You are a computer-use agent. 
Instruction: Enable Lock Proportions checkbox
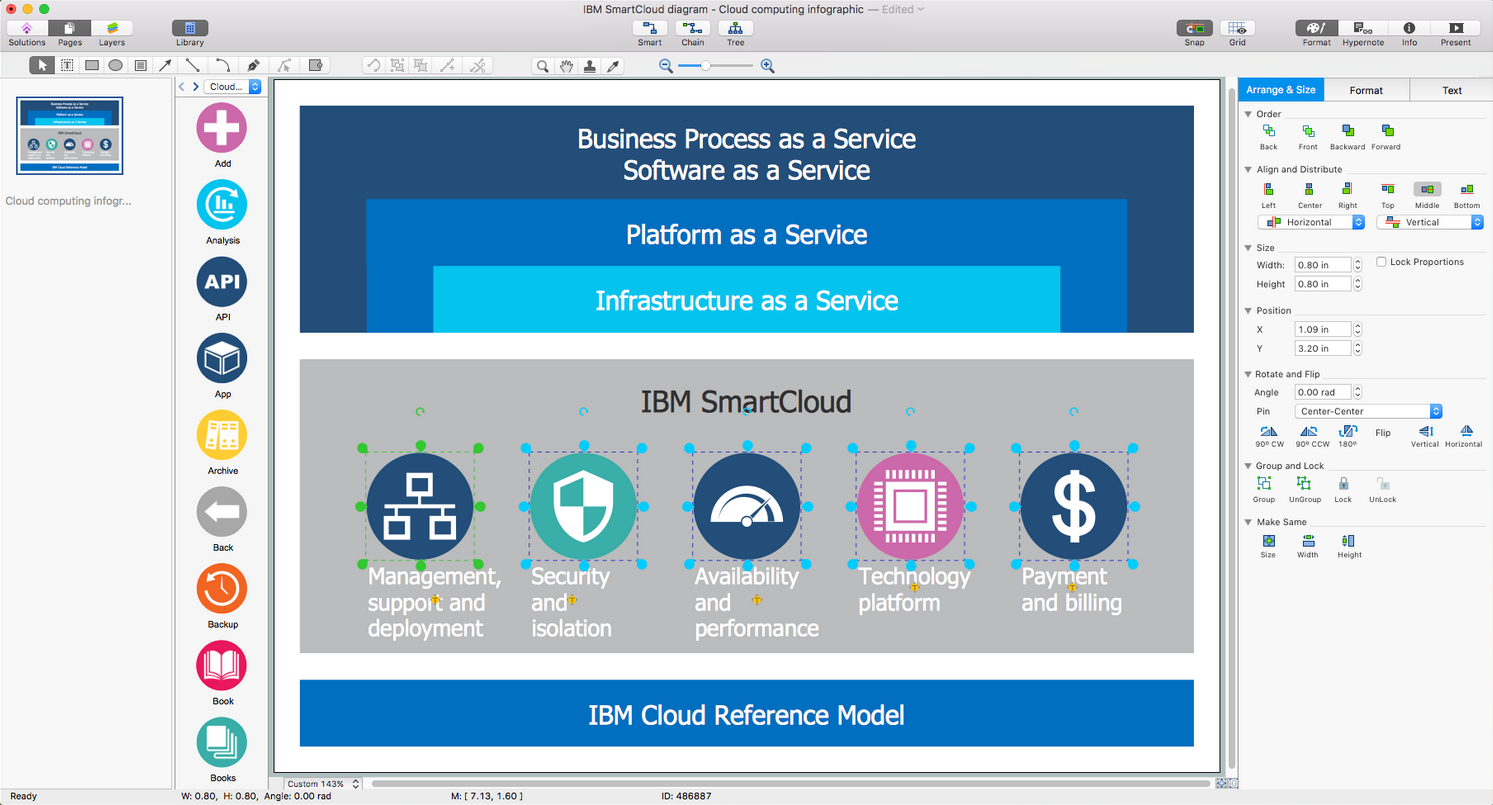click(1381, 262)
